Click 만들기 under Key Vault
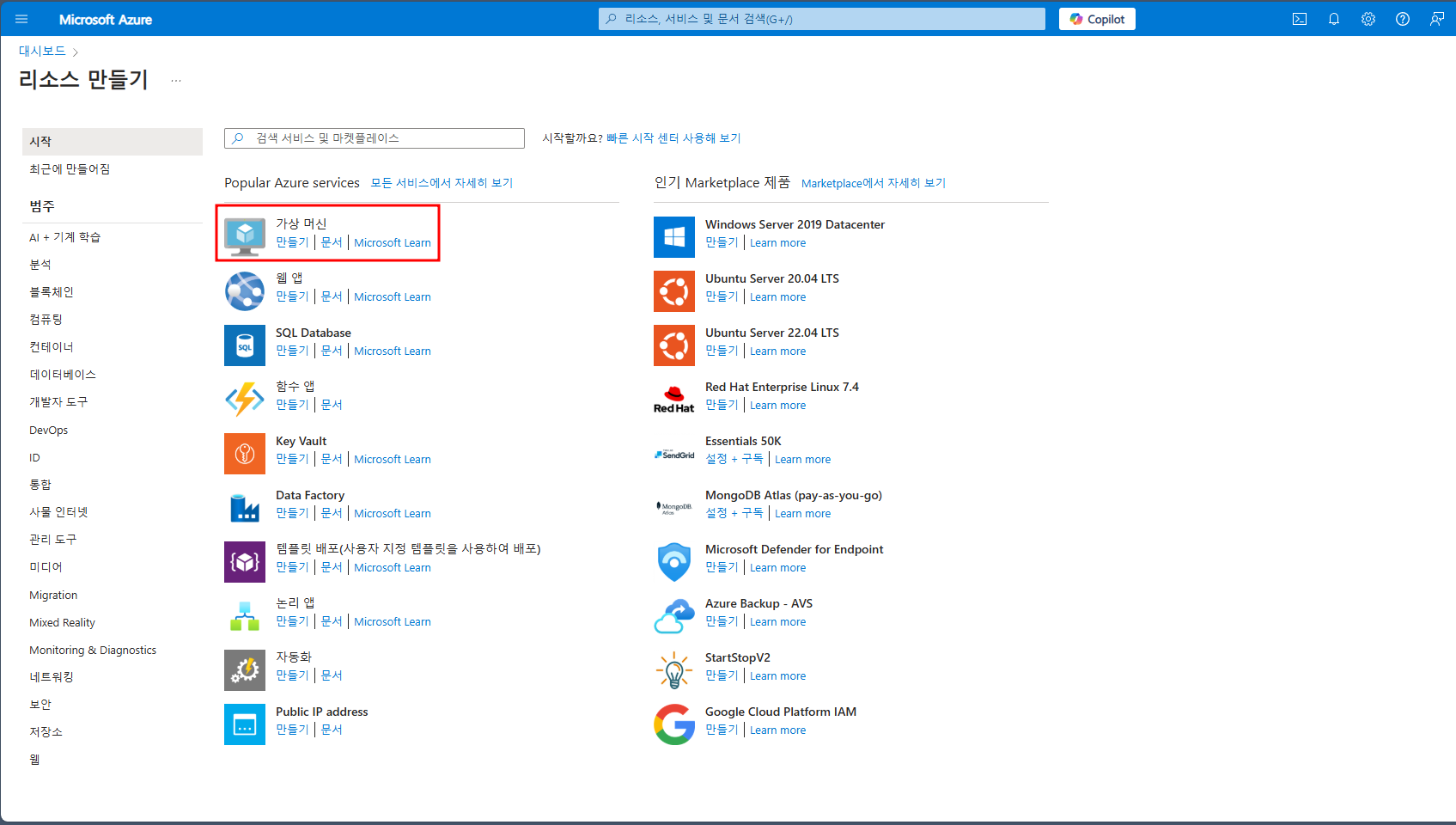Image resolution: width=1456 pixels, height=825 pixels. pos(292,459)
